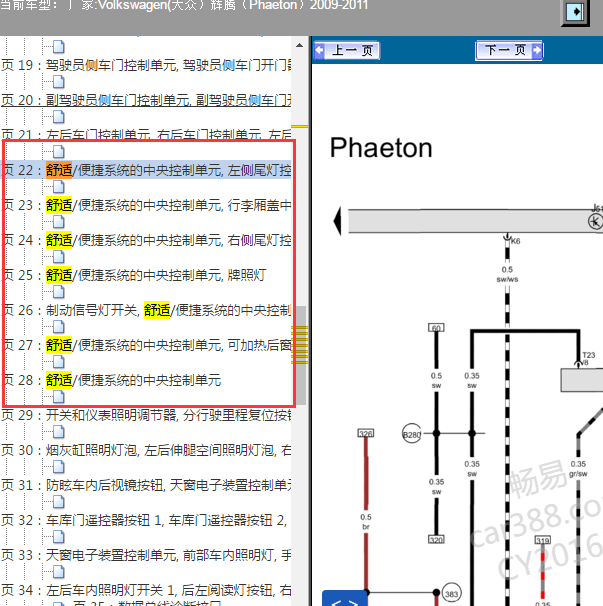The width and height of the screenshot is (603, 606).
Task: Click the Phaeton diagram title
Action: pos(381,148)
